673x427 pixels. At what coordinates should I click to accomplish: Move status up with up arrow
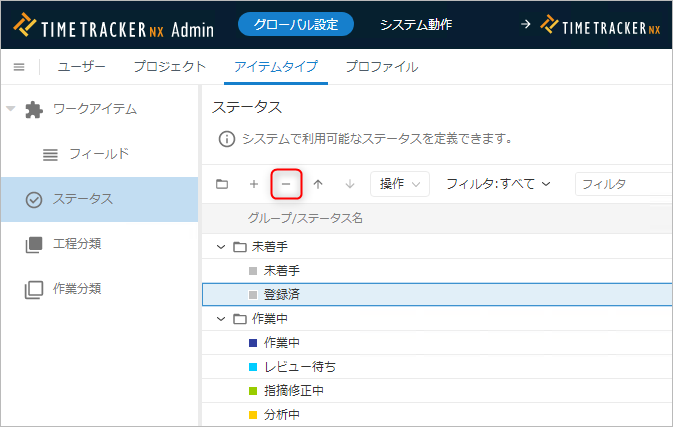[x=318, y=184]
